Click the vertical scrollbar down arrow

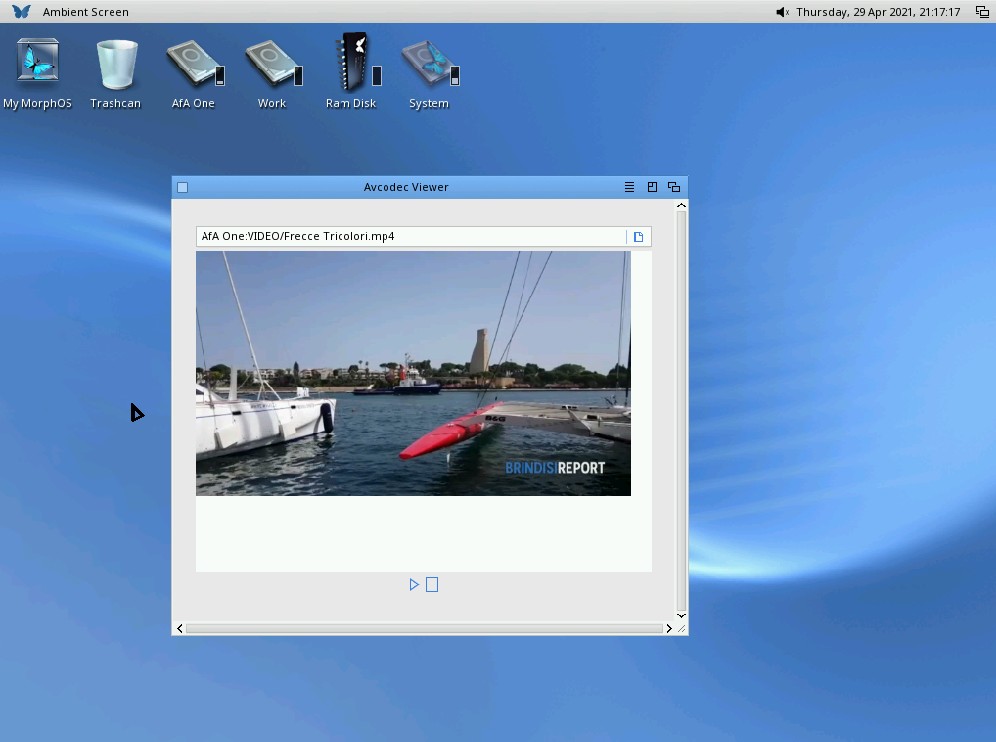681,615
